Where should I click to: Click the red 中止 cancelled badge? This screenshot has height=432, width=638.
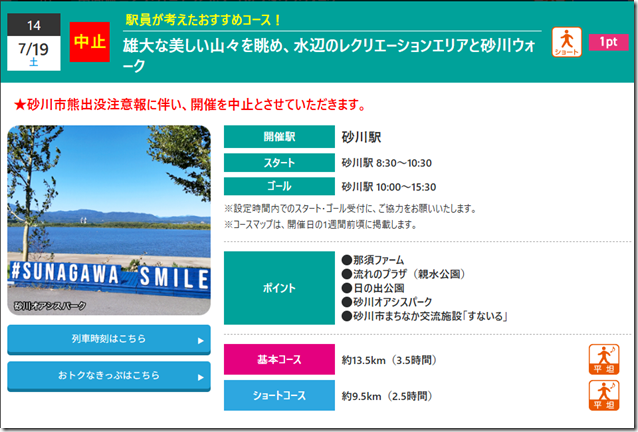coord(90,41)
